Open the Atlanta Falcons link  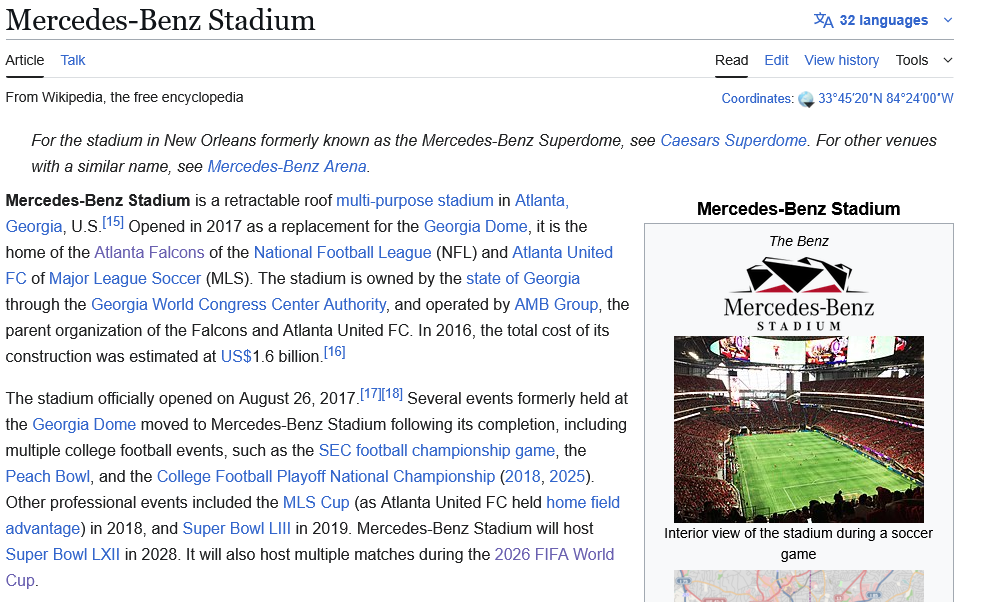click(x=149, y=252)
